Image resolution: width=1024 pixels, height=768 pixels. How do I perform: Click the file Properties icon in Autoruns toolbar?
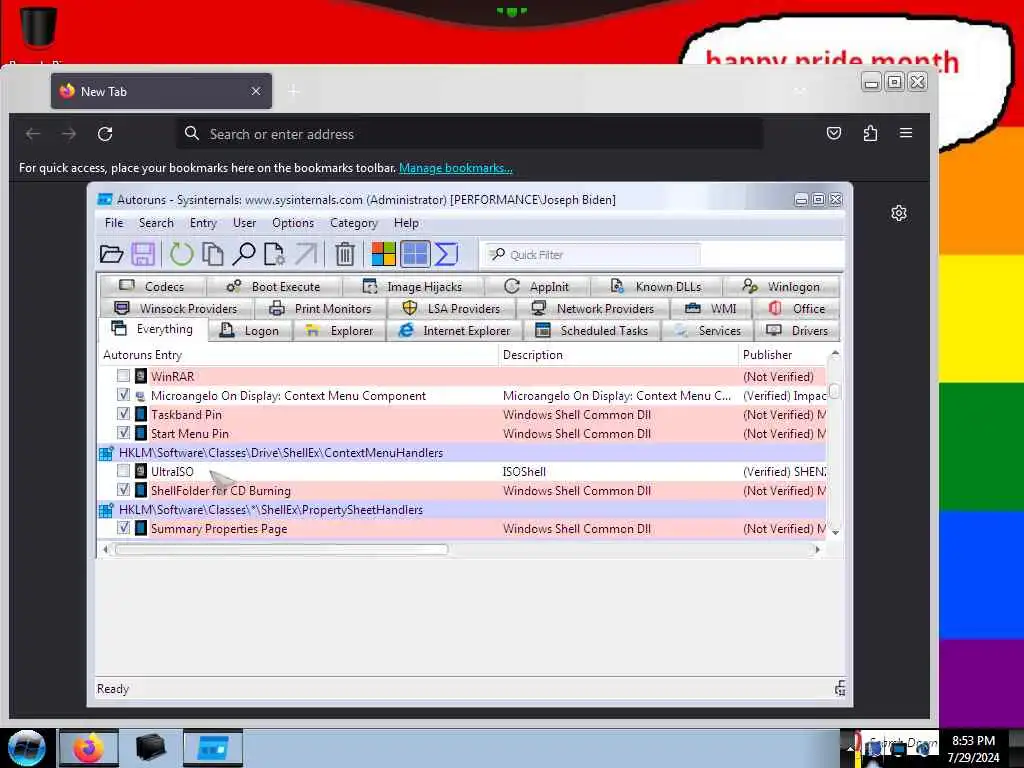274,254
